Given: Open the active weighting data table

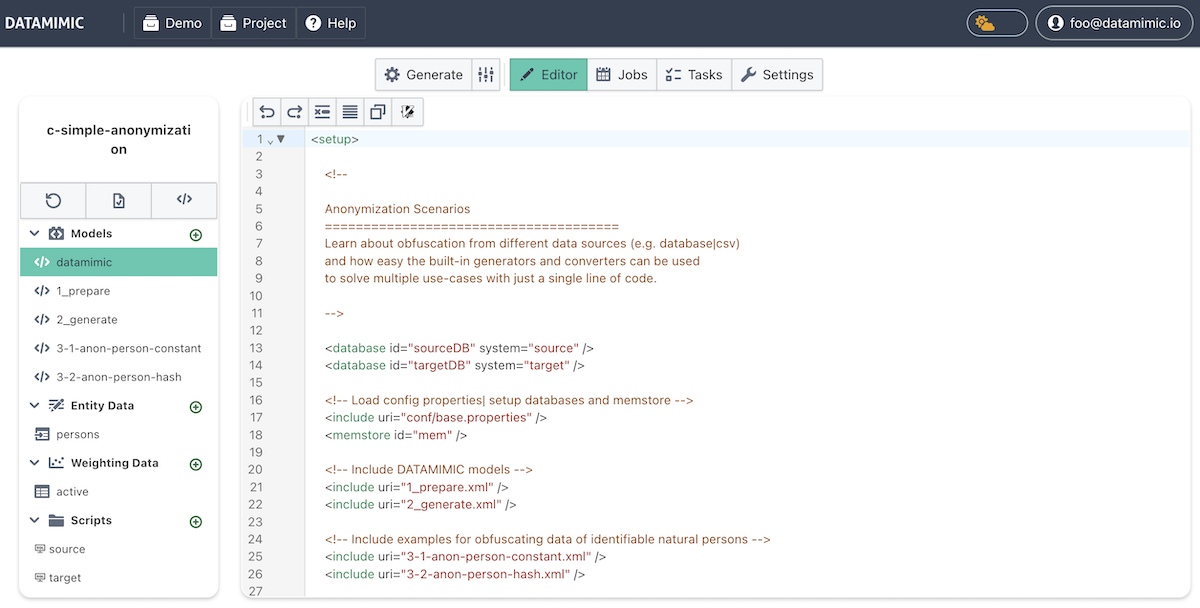Looking at the screenshot, I should (x=119, y=492).
